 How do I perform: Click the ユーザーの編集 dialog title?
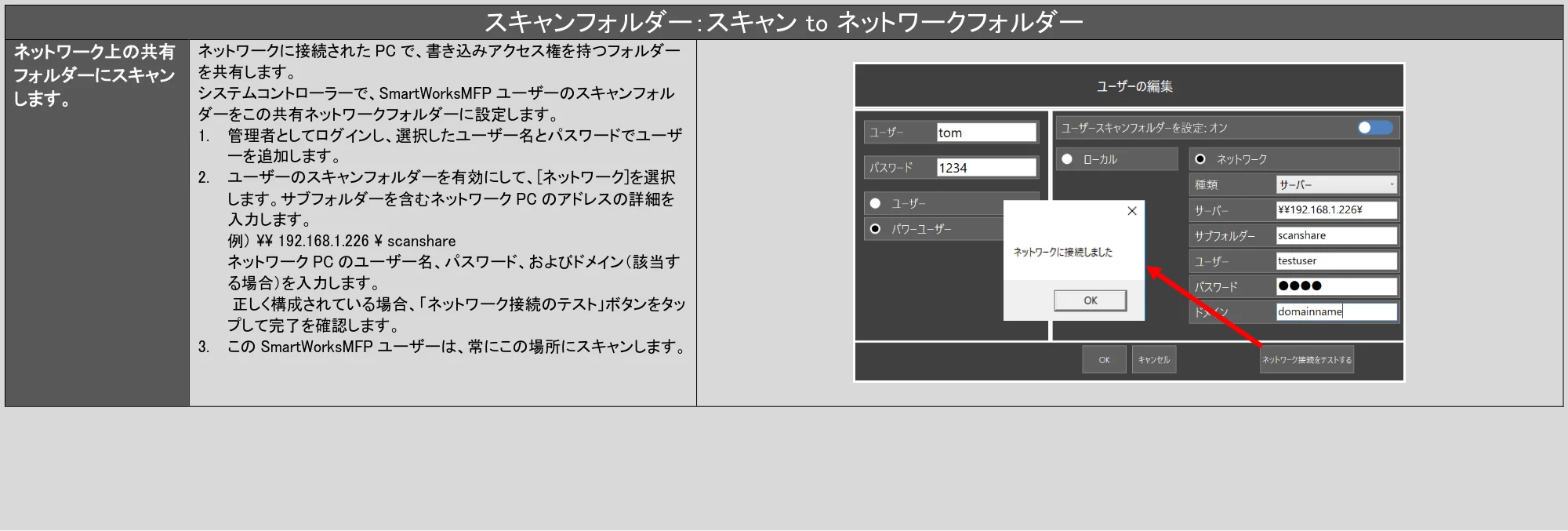point(1134,86)
